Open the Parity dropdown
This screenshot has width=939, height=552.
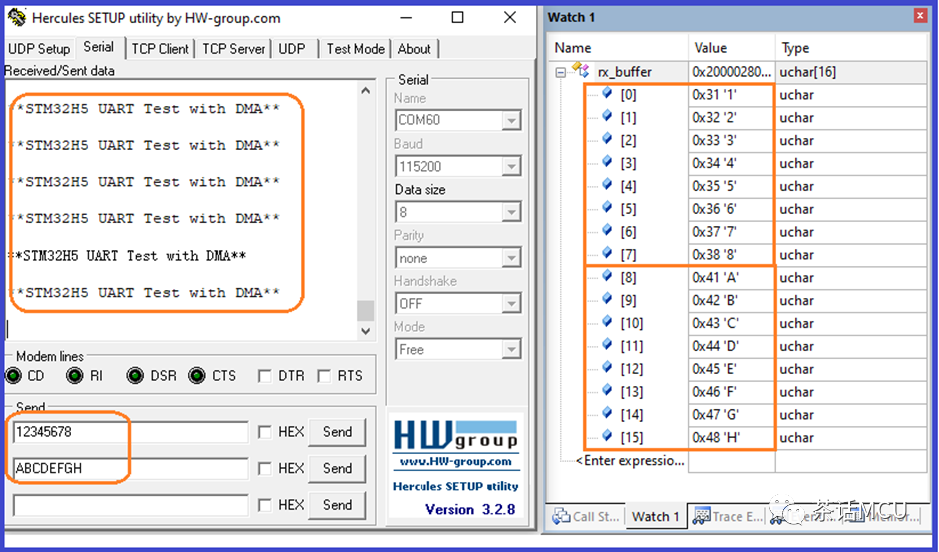pos(511,258)
